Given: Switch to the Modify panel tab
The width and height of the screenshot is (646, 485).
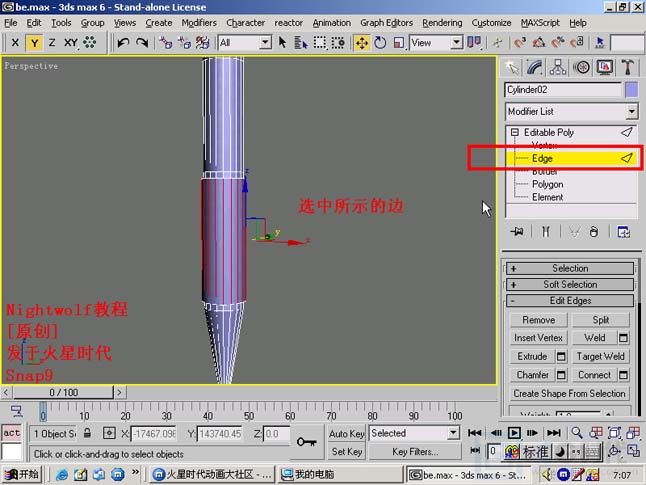Looking at the screenshot, I should point(534,68).
